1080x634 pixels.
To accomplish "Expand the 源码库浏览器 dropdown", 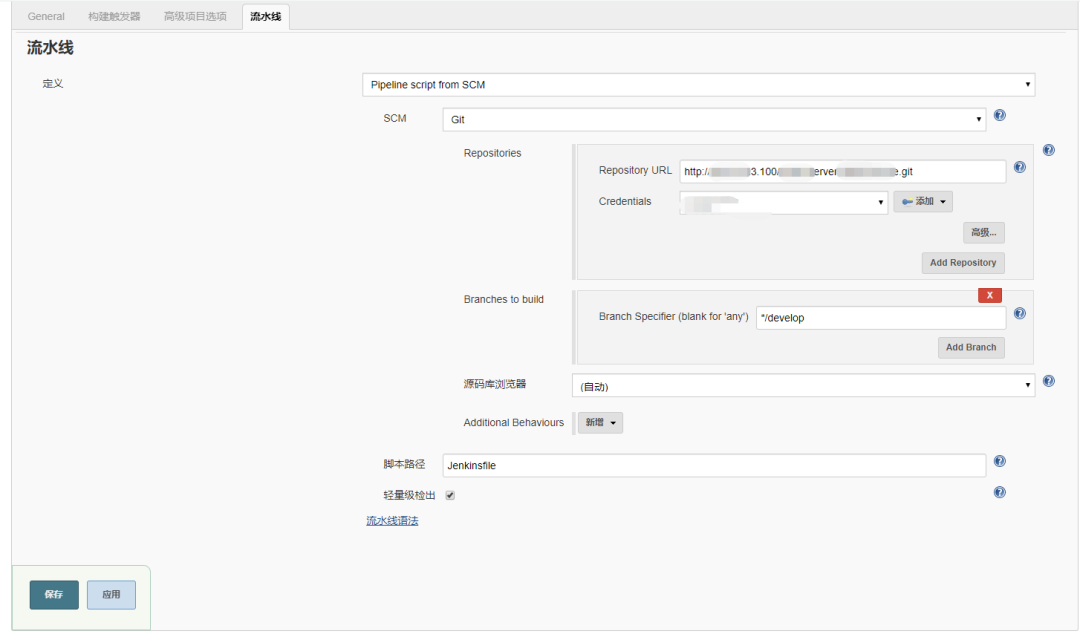I will (803, 386).
